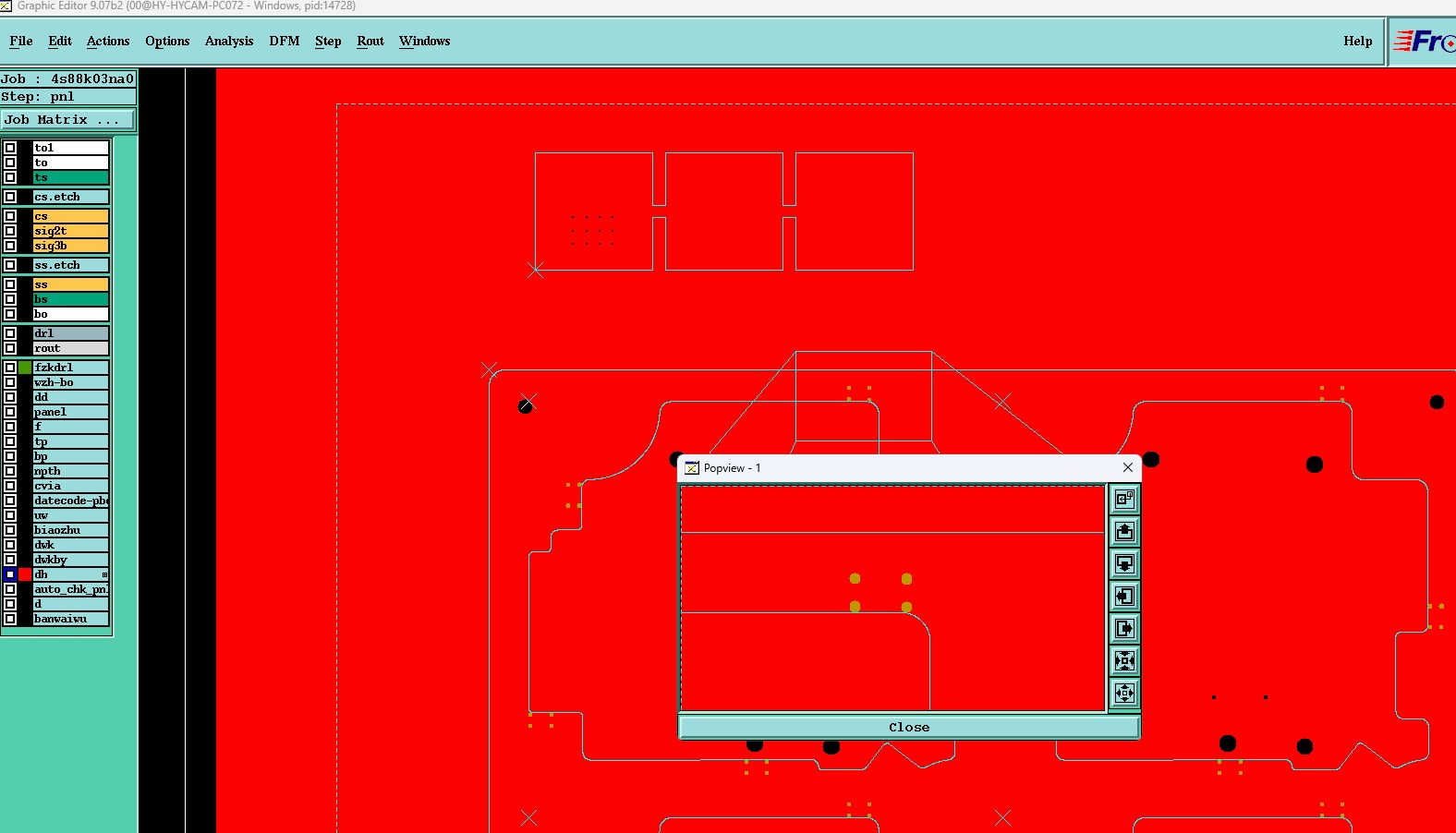Image resolution: width=1456 pixels, height=833 pixels.
Task: Toggle active dh layer checkbox
Action: [x=10, y=574]
